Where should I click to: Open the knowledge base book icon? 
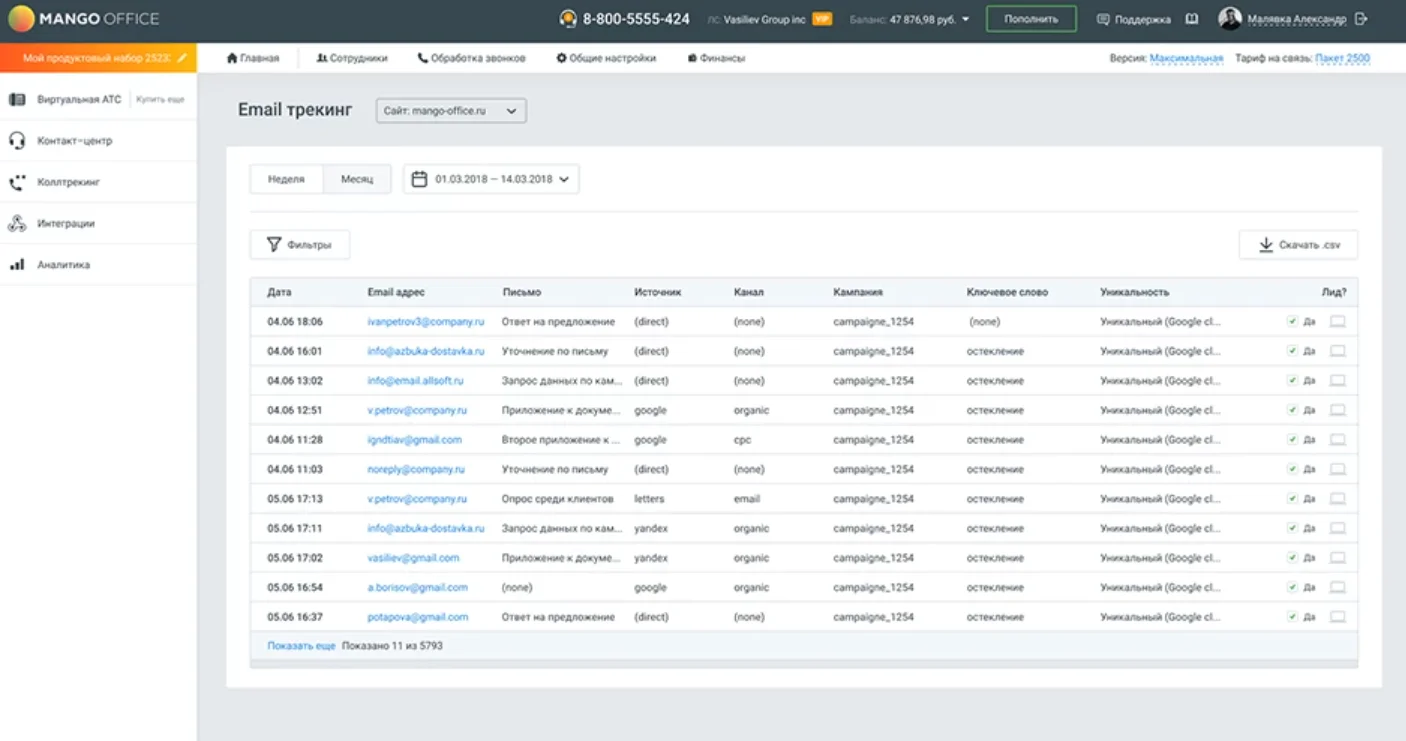click(1191, 19)
